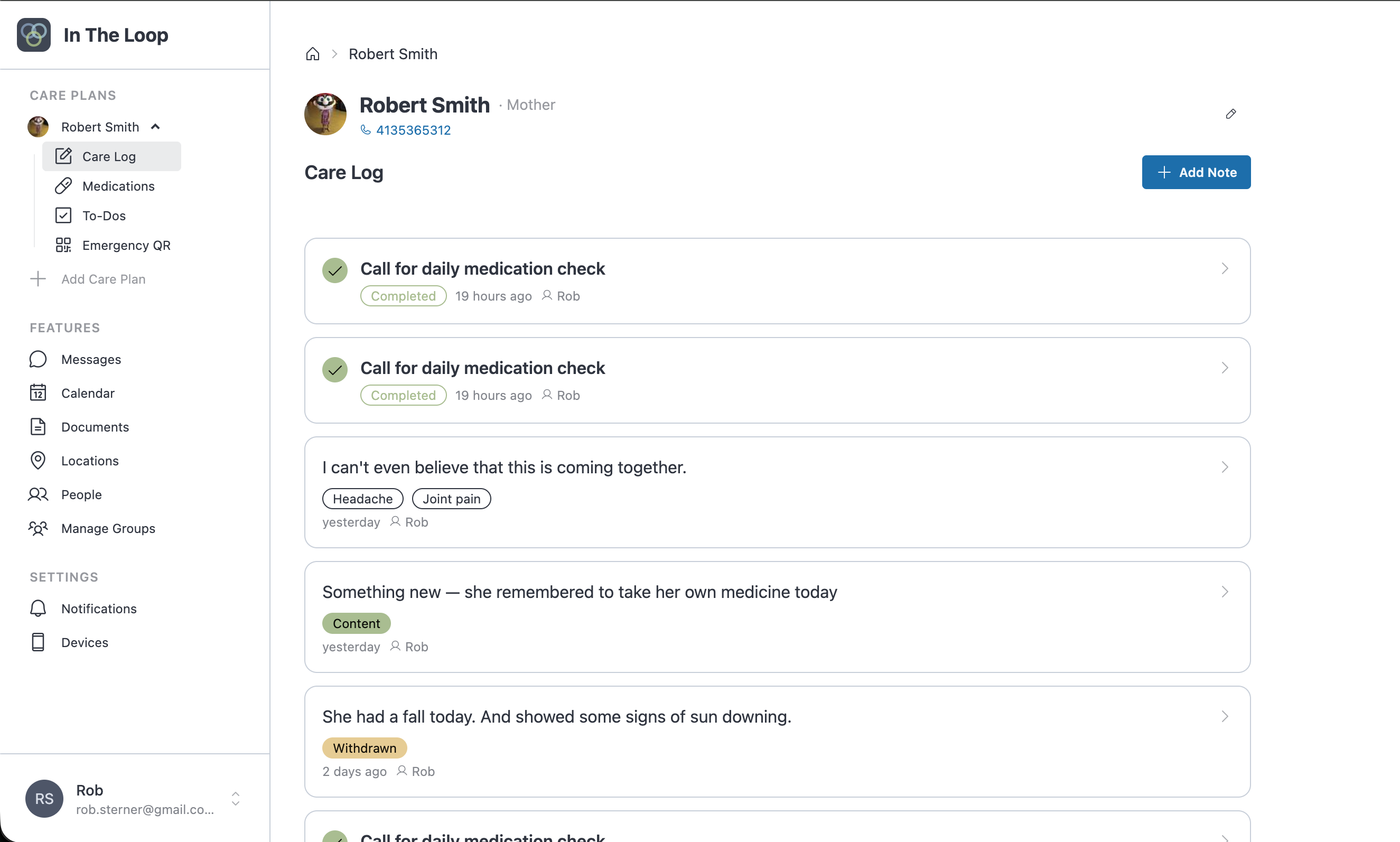Click the Withdrawn mood tag
The height and width of the screenshot is (842, 1400).
(x=365, y=747)
